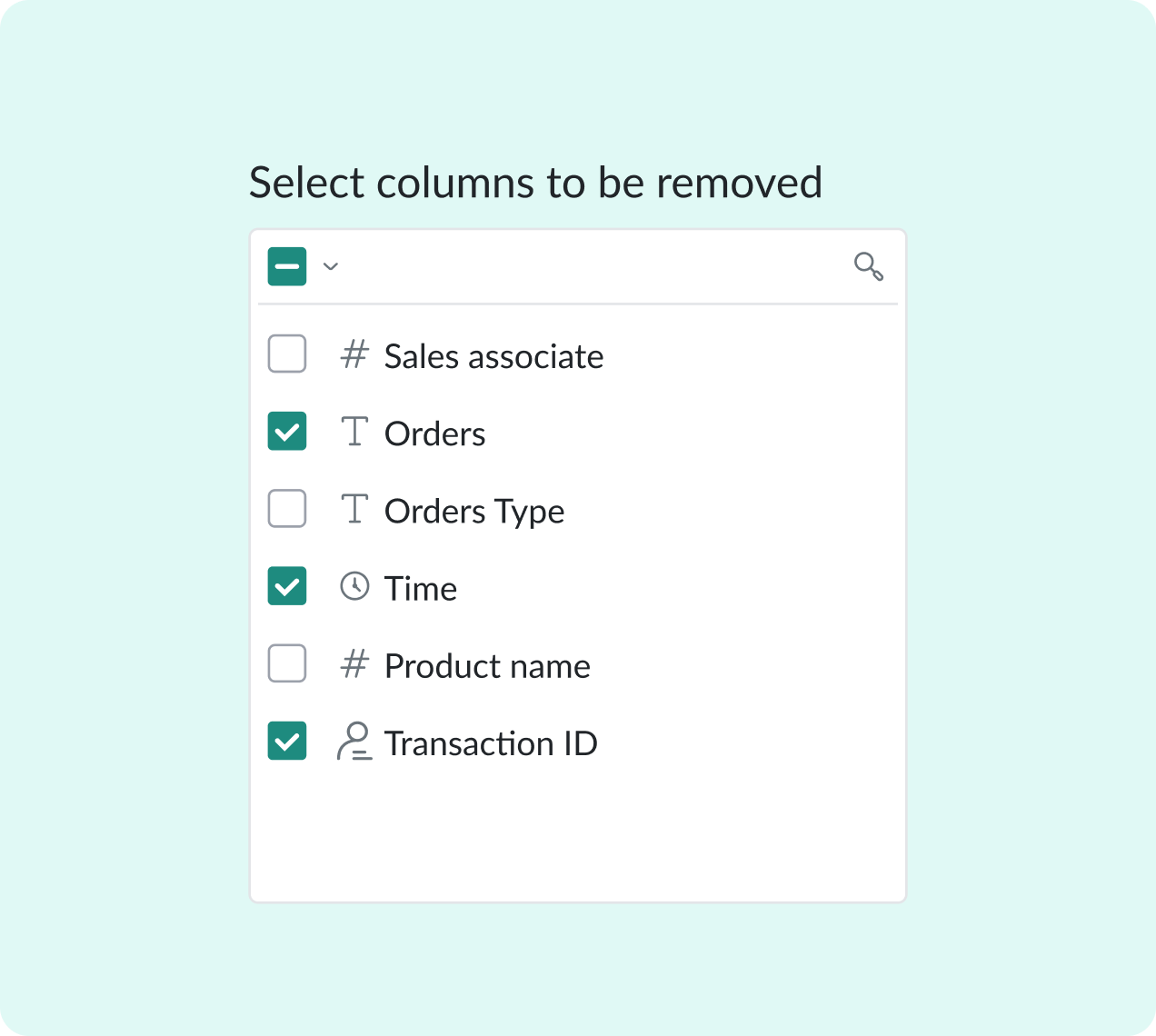
Task: Click the person icon beside Transaction ID
Action: click(354, 742)
